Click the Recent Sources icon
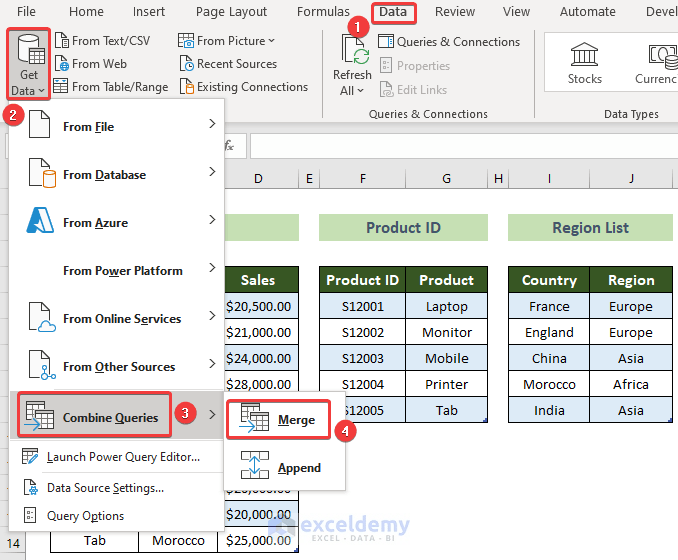Viewport: 678px width, 560px height. [x=187, y=64]
